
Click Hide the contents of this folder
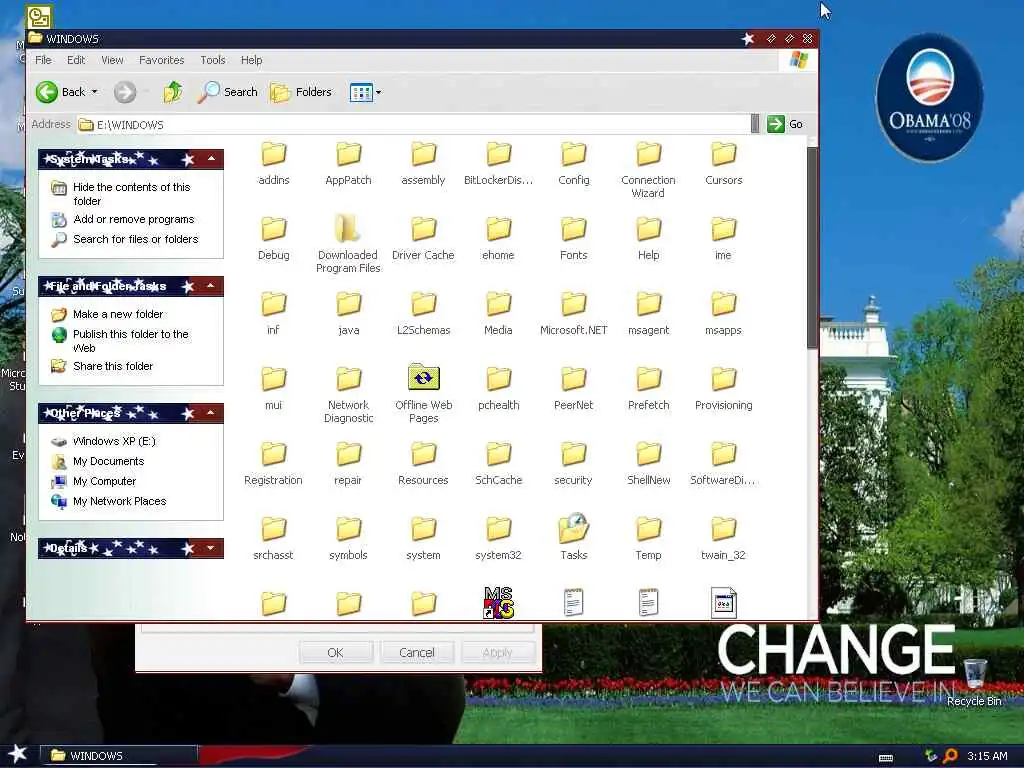coord(131,194)
